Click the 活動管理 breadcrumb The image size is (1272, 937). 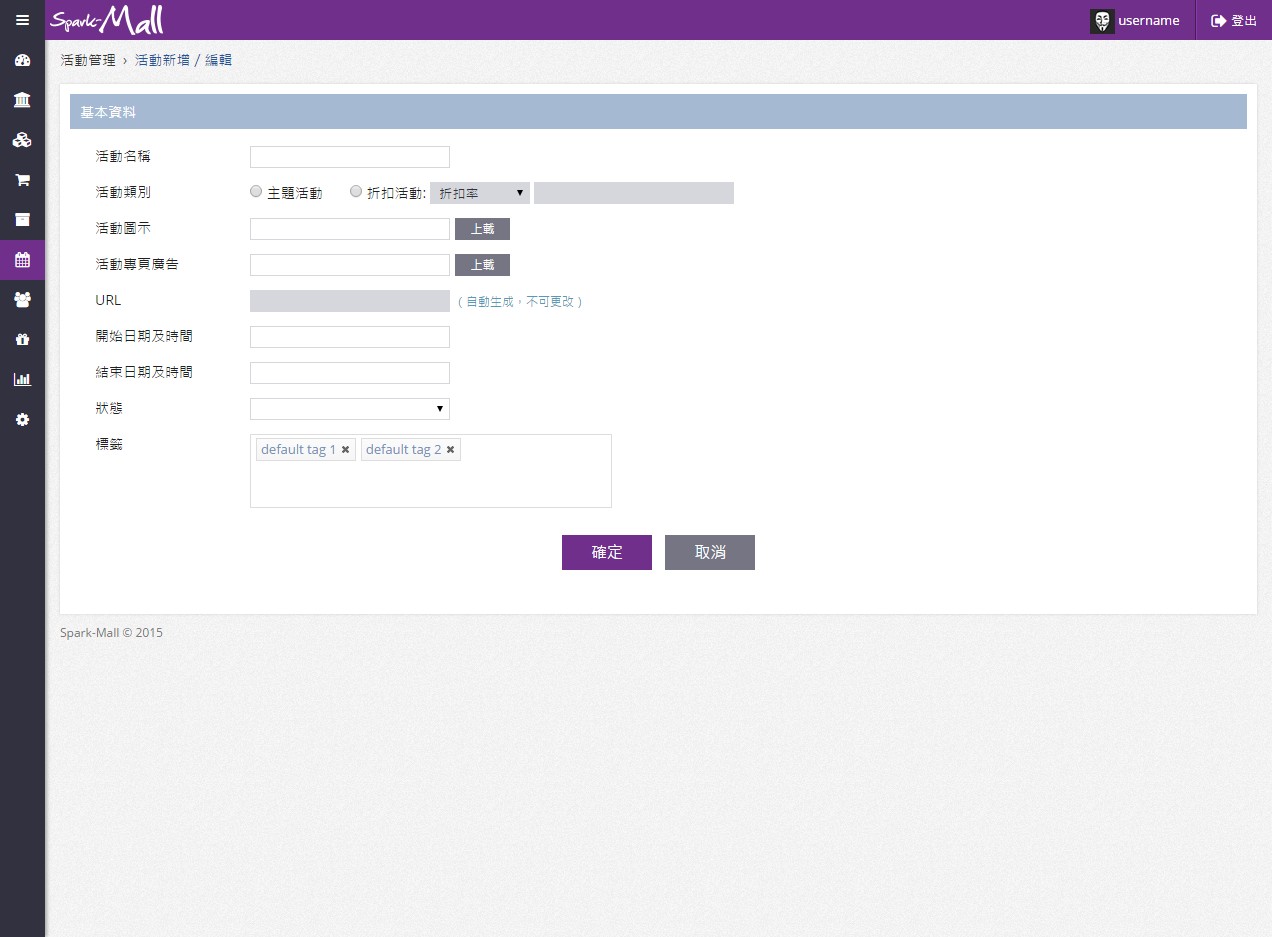pos(88,60)
